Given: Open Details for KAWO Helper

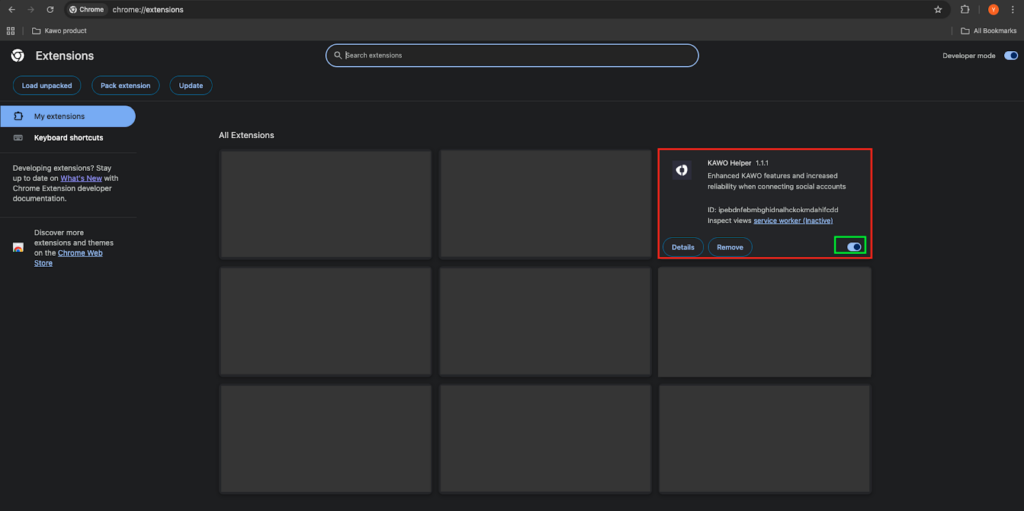Looking at the screenshot, I should point(683,246).
